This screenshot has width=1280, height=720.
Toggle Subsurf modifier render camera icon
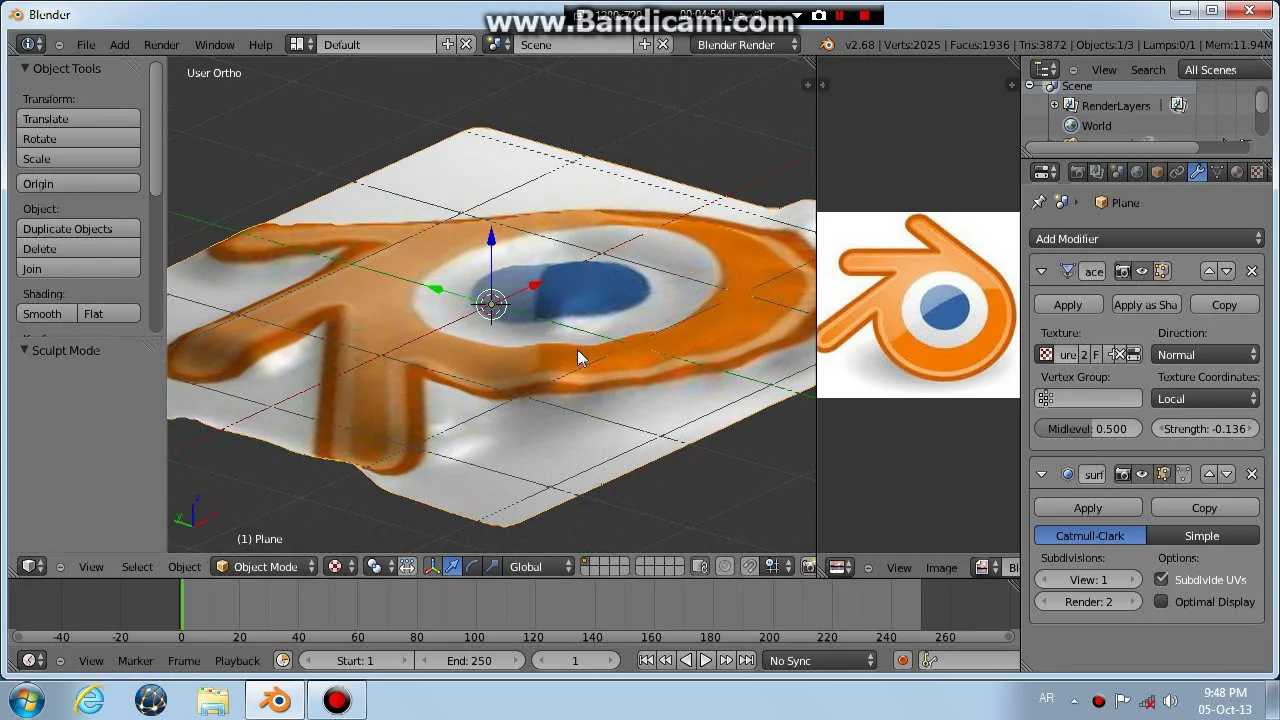[x=1123, y=474]
